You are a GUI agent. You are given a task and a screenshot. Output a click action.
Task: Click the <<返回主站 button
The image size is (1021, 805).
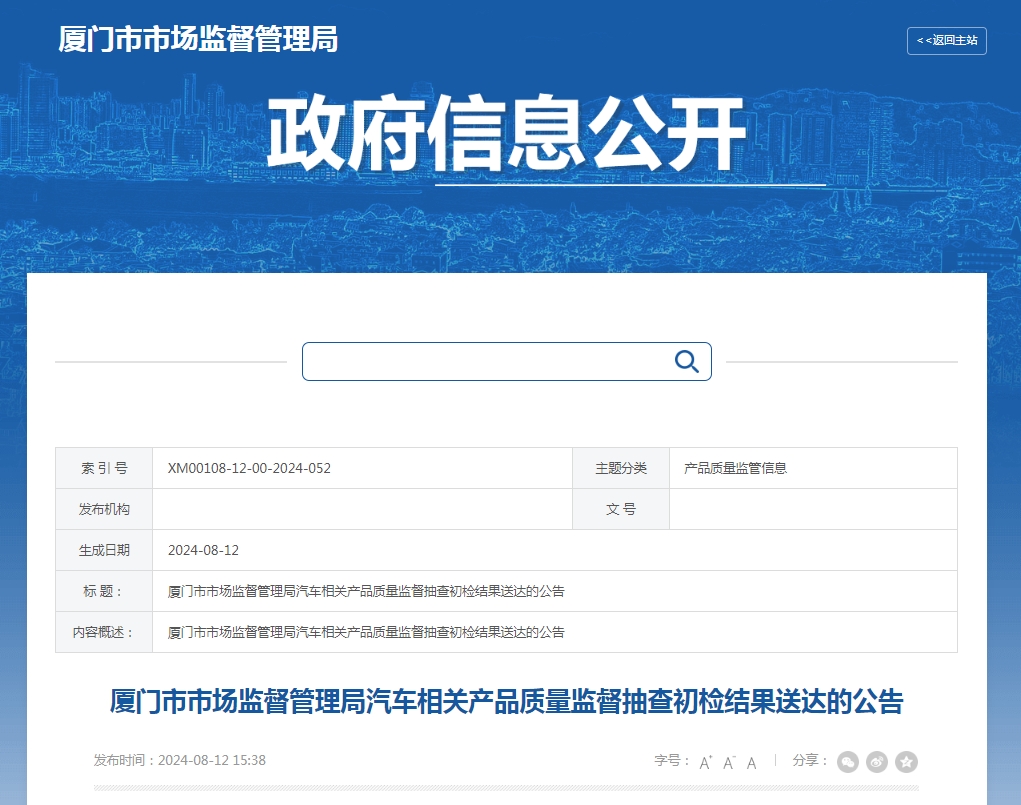(947, 41)
